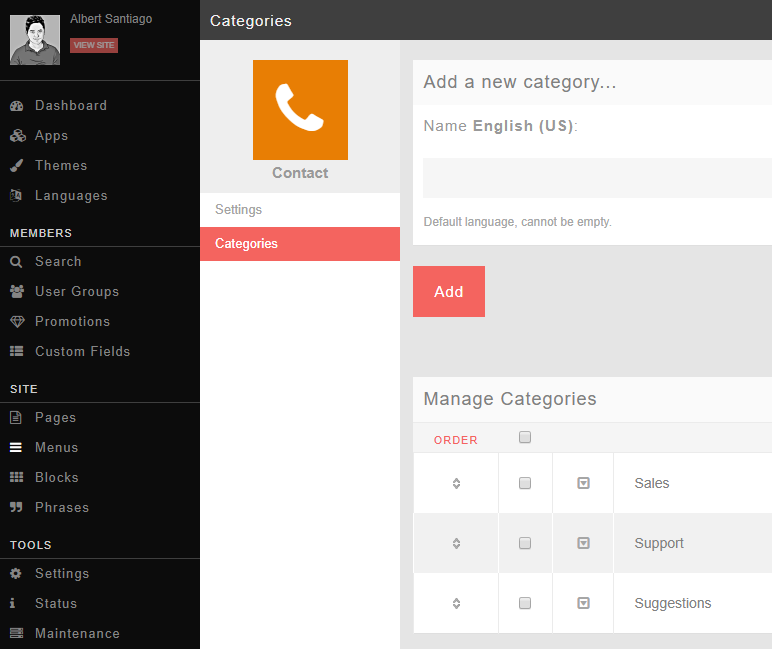Open the Sales row dropdown menu
The image size is (772, 649).
click(583, 483)
